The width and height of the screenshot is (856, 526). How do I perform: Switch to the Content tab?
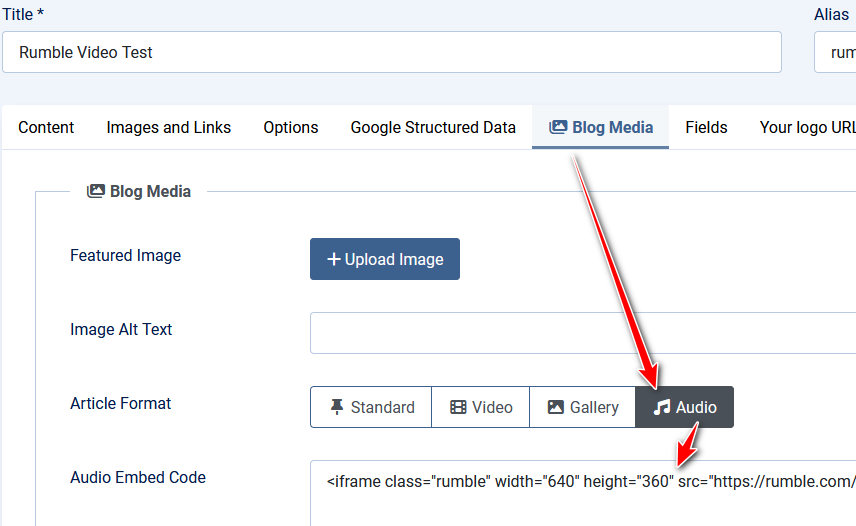click(46, 127)
